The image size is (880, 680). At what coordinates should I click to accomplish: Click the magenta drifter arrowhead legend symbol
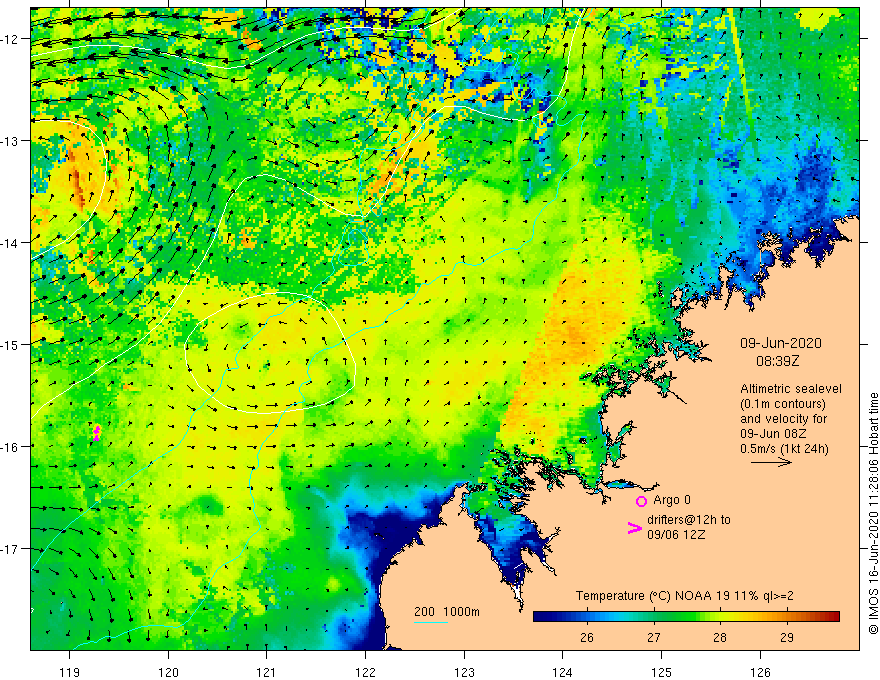point(635,528)
